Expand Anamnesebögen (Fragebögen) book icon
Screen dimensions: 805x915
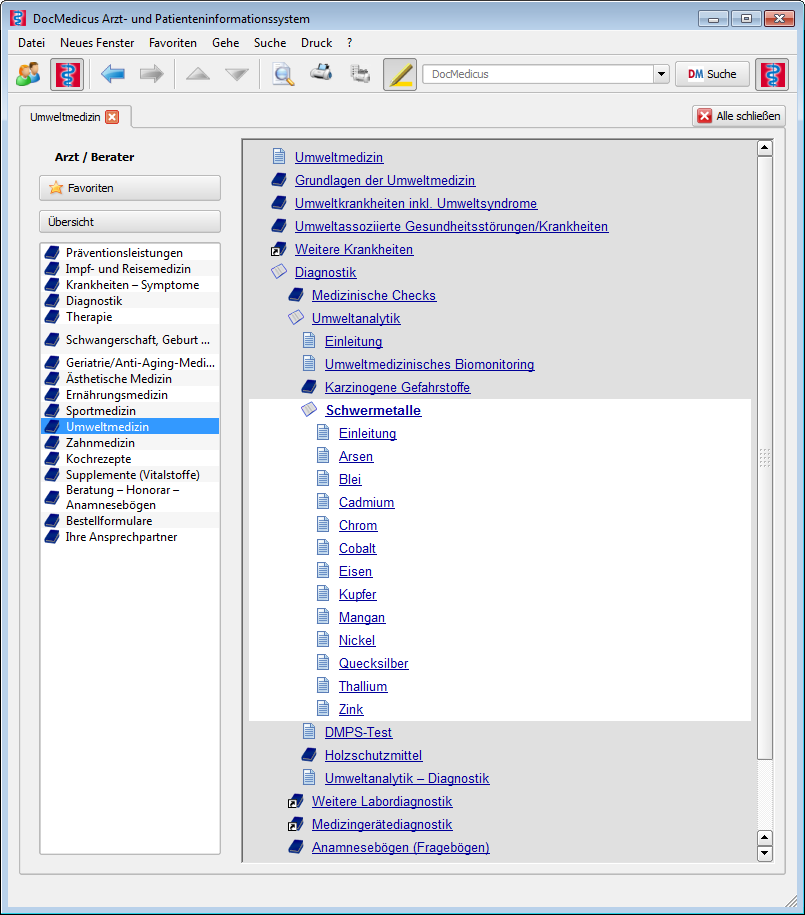[296, 847]
